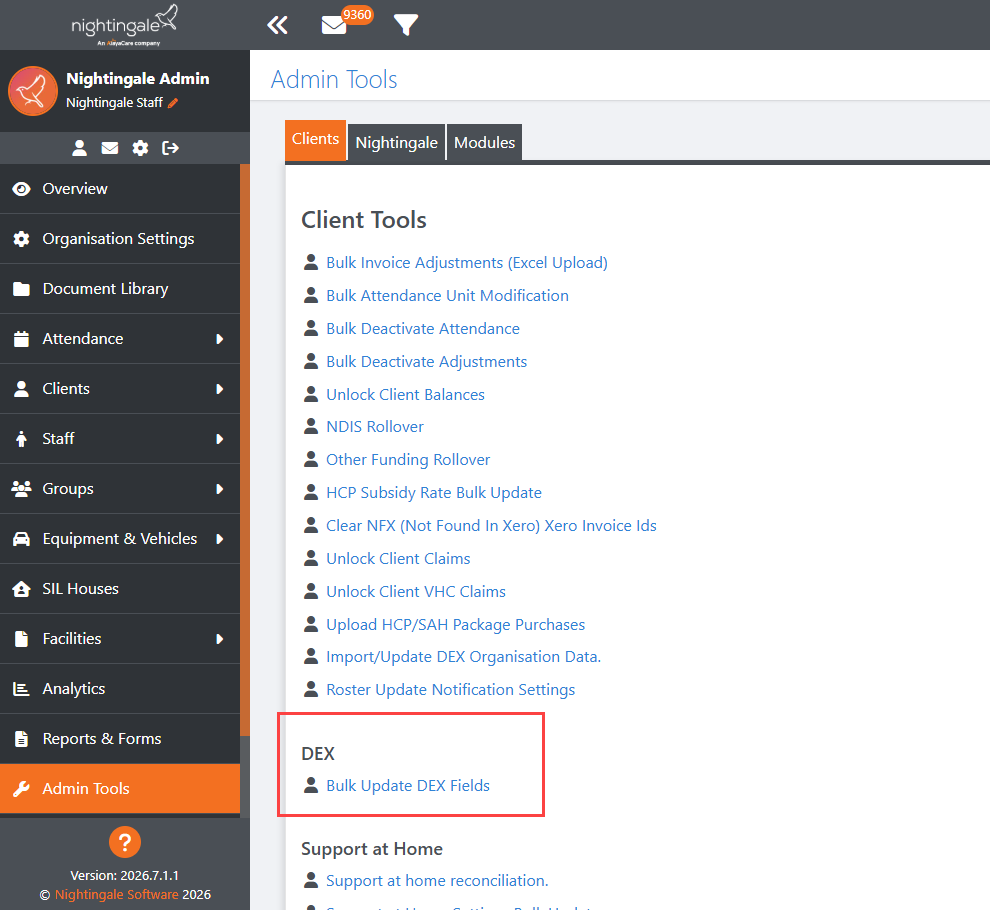The height and width of the screenshot is (910, 990).
Task: Click person icon beside NDIS Rollover
Action: [311, 426]
